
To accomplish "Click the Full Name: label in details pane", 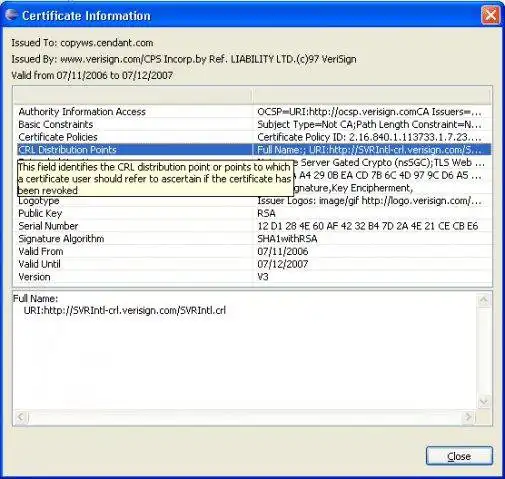I will click(35, 298).
